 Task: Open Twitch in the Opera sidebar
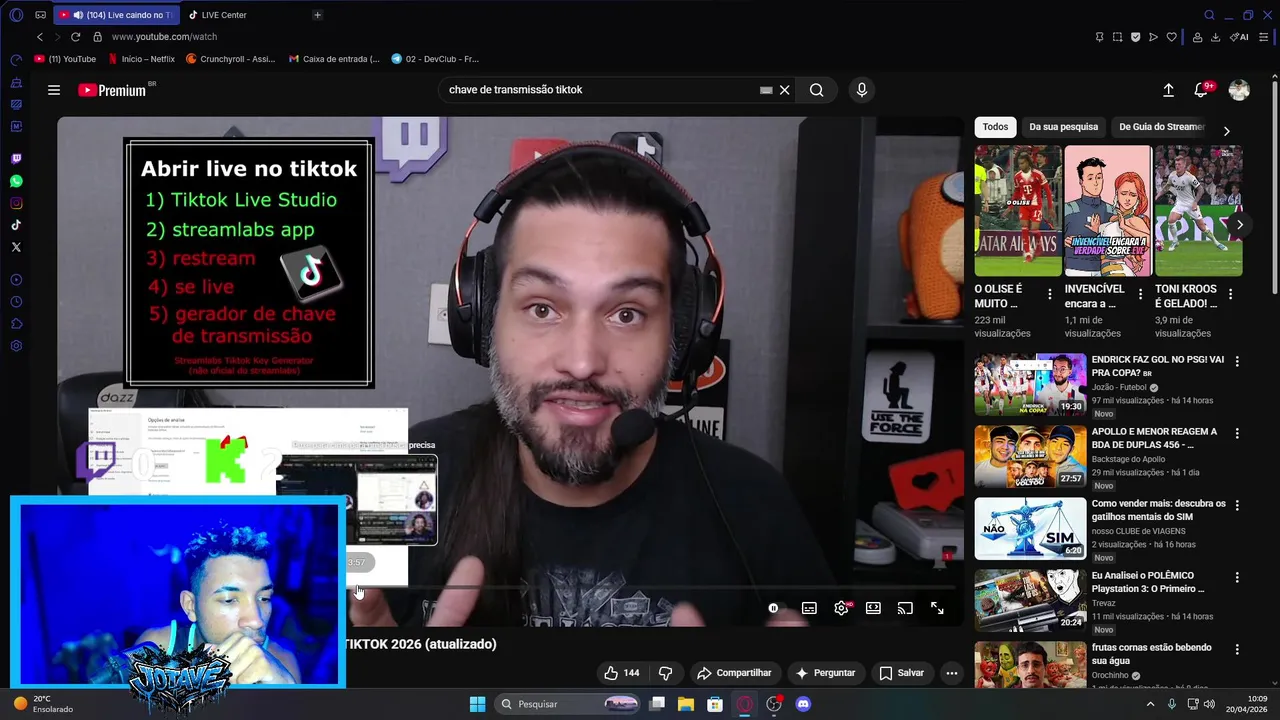click(x=16, y=159)
